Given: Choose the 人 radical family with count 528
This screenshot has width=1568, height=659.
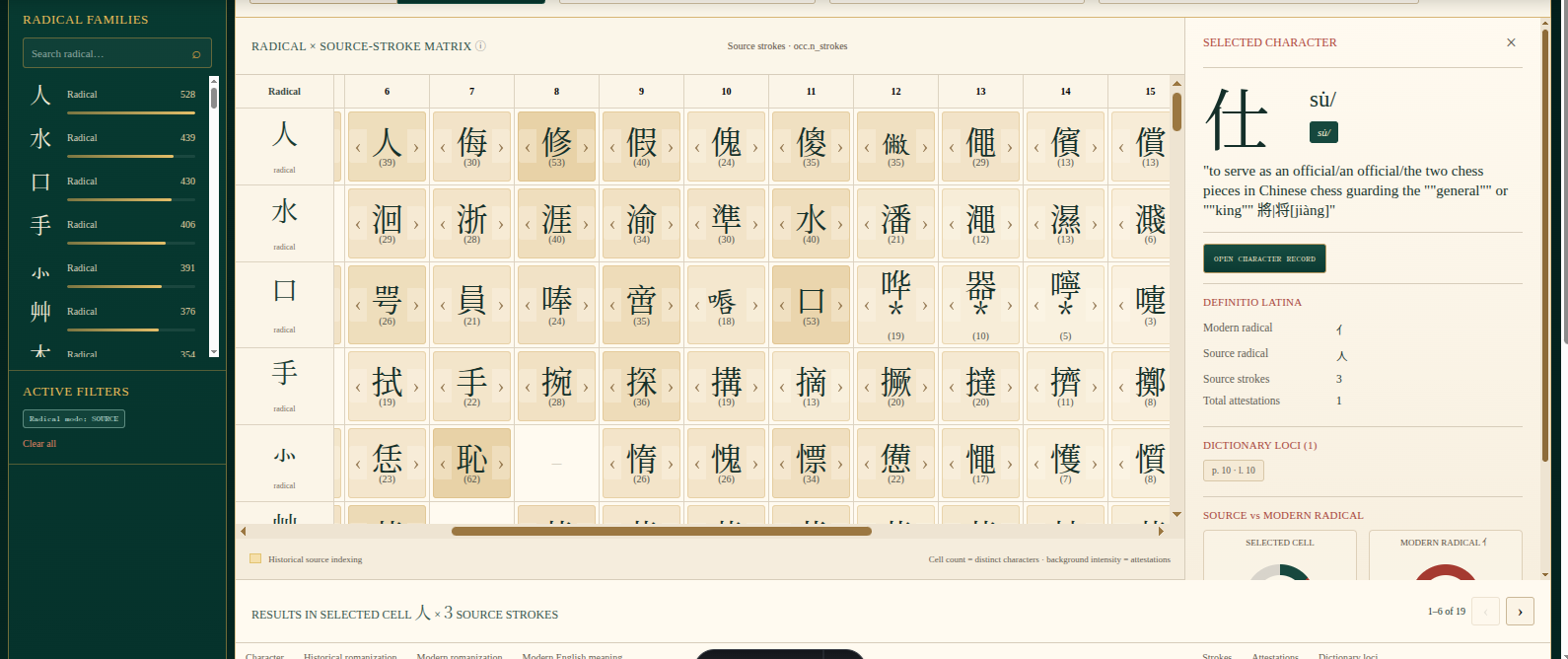Looking at the screenshot, I should [112, 97].
